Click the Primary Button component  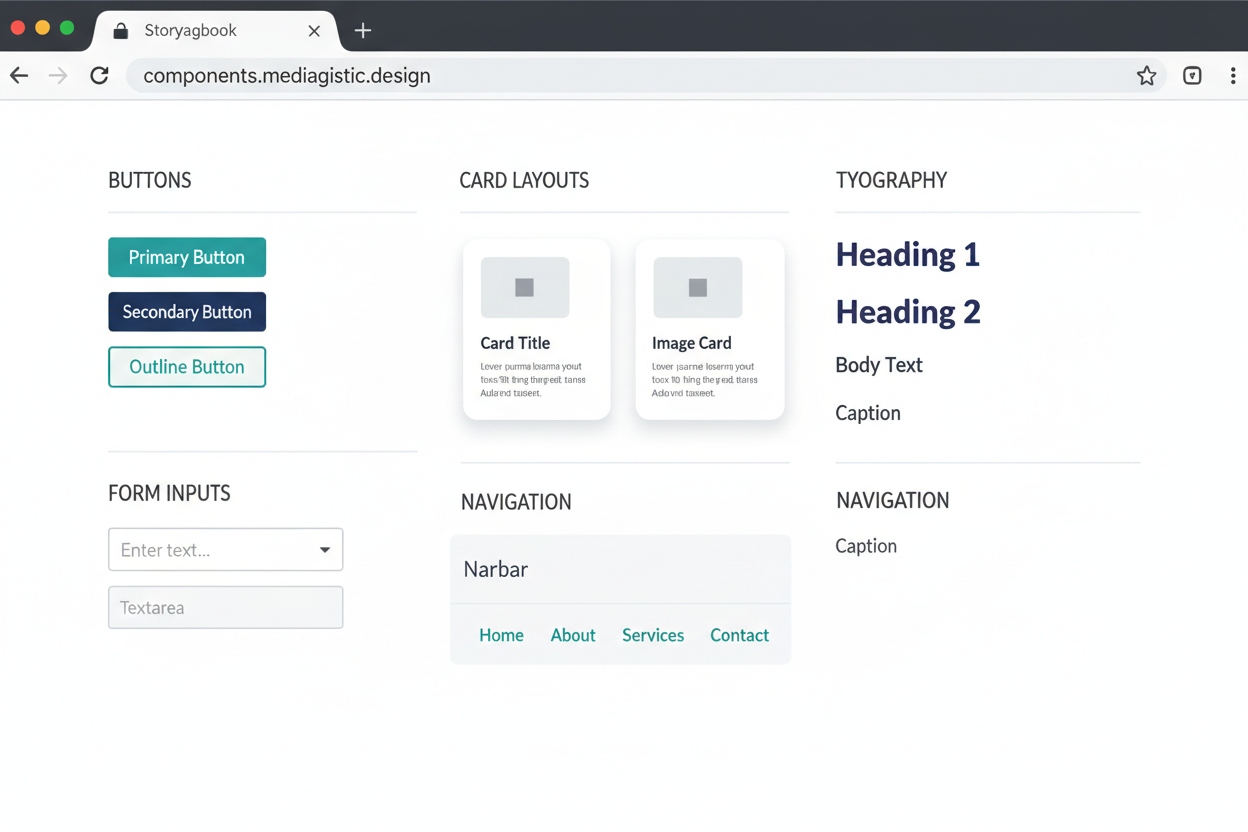tap(187, 257)
